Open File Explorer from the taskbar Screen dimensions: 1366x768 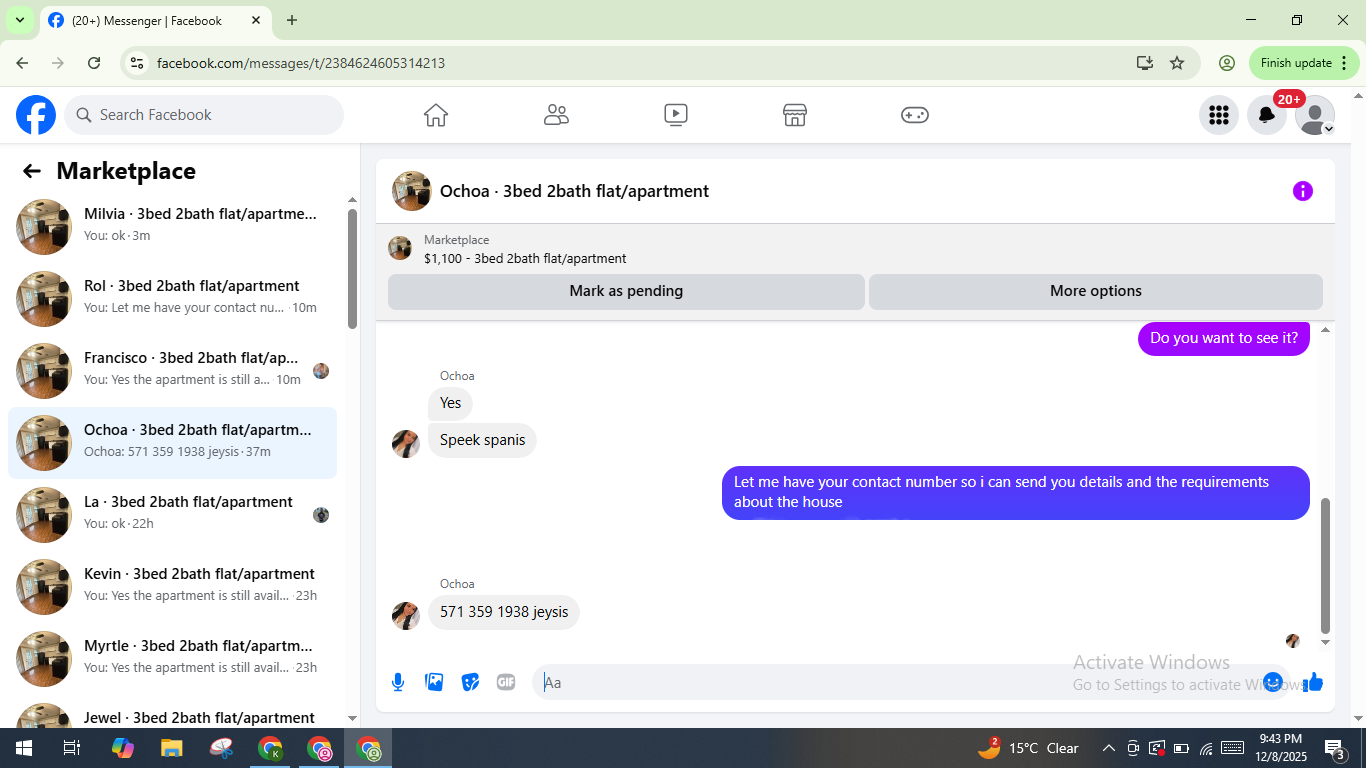[172, 748]
